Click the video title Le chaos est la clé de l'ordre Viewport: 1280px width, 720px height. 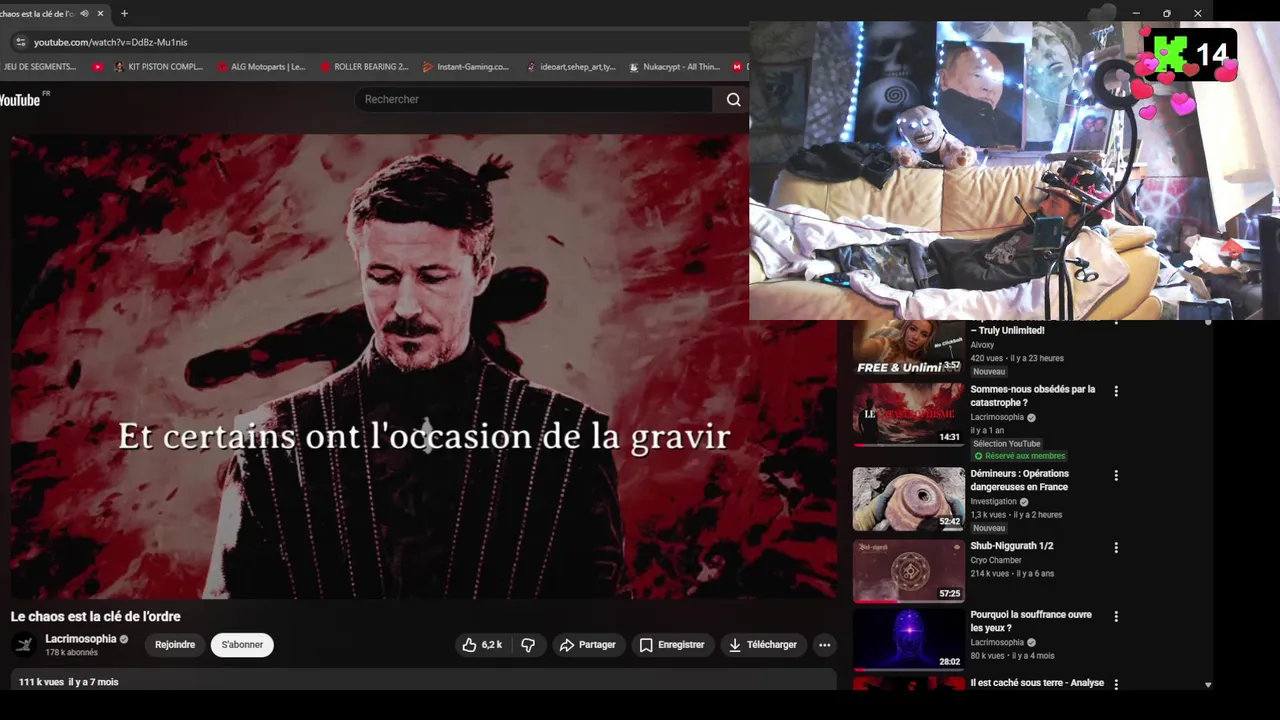tap(96, 617)
